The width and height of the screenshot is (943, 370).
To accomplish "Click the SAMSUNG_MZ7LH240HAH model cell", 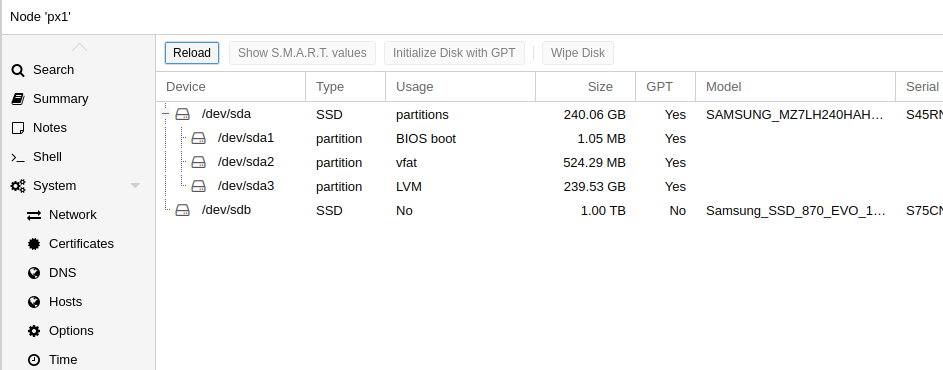I will [795, 115].
